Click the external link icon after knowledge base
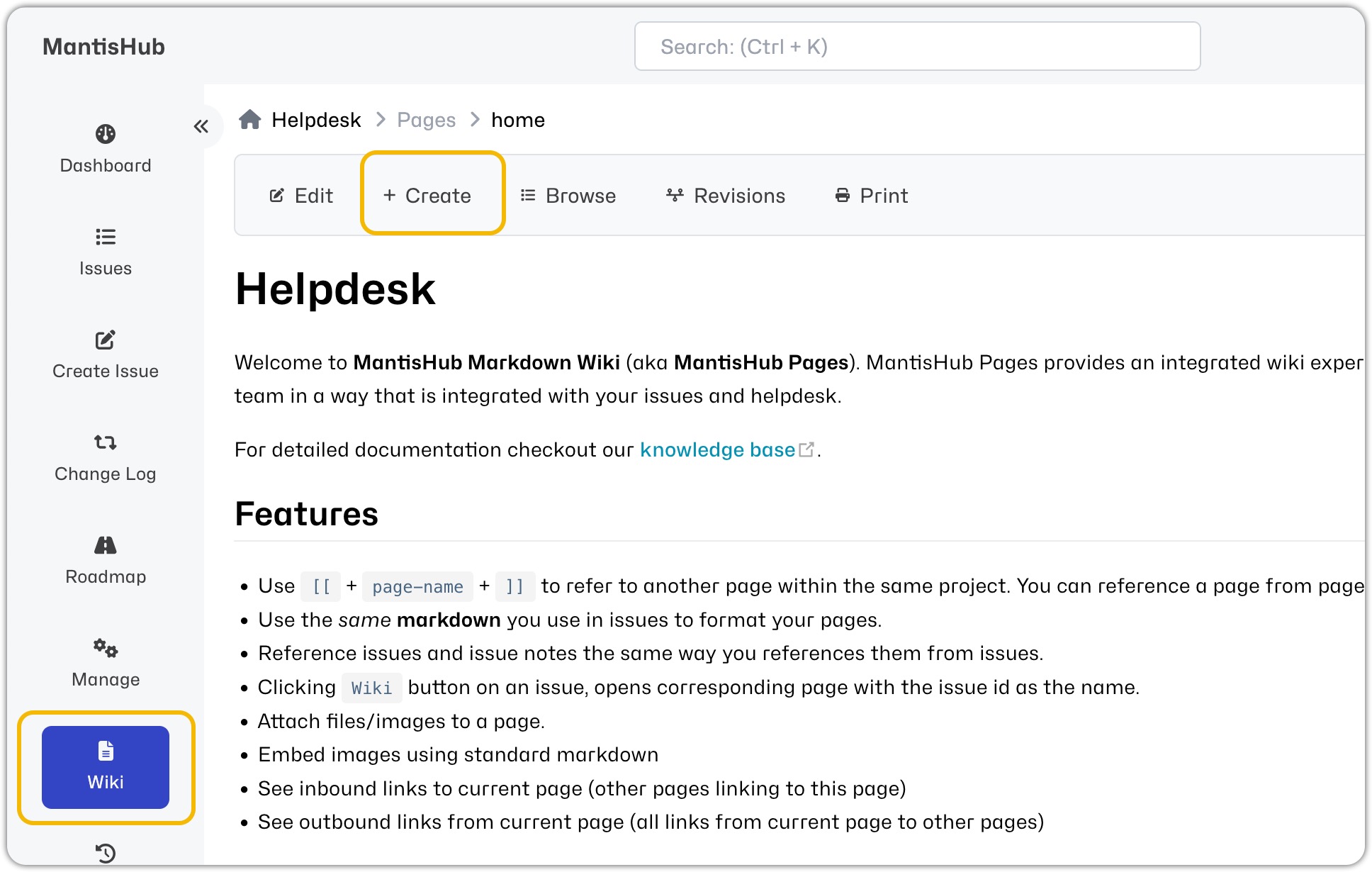This screenshot has width=1372, height=872. (x=806, y=449)
